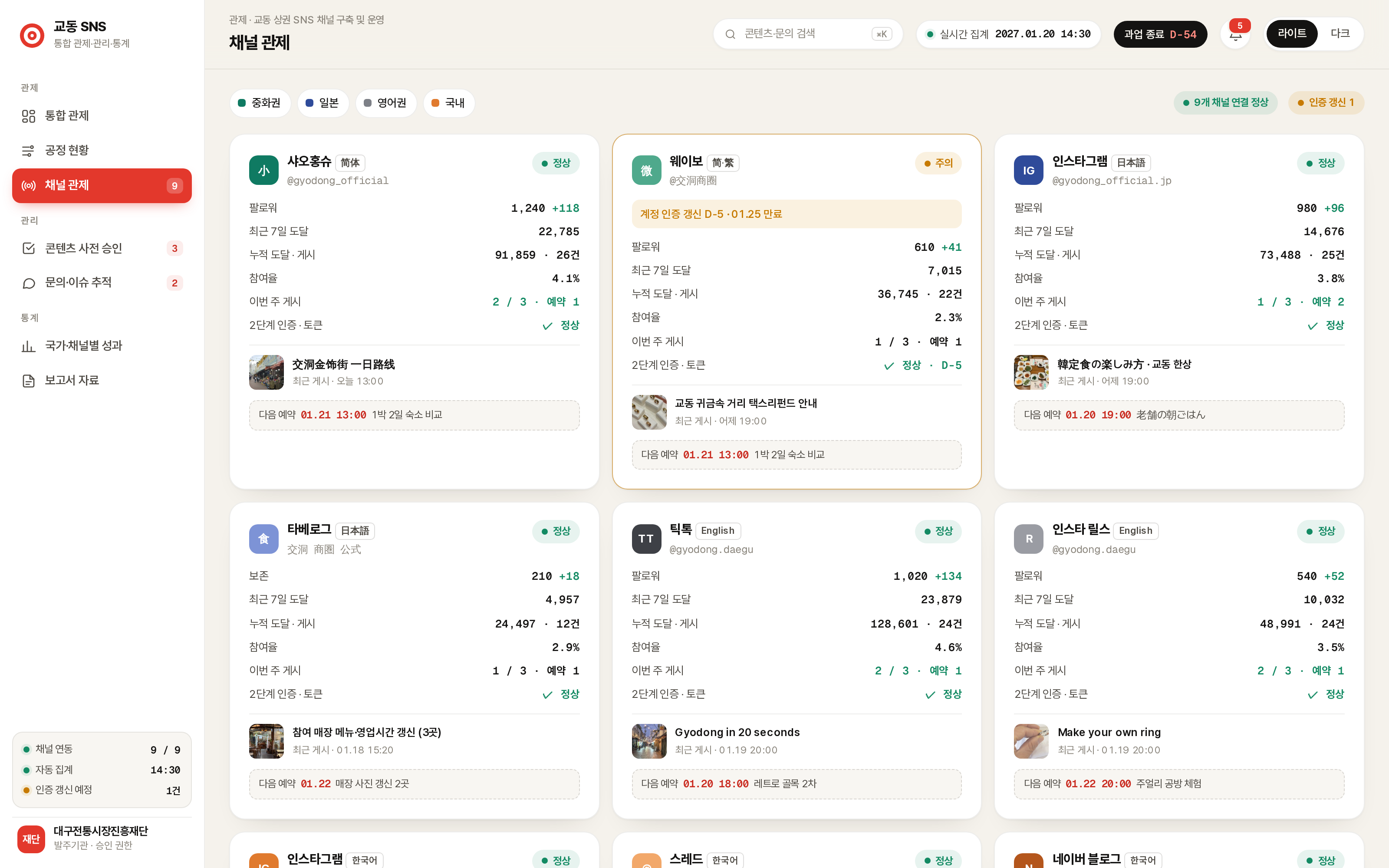Open 문의·이슈 추적 chat bubble icon
Image resolution: width=1389 pixels, height=868 pixels.
[29, 283]
